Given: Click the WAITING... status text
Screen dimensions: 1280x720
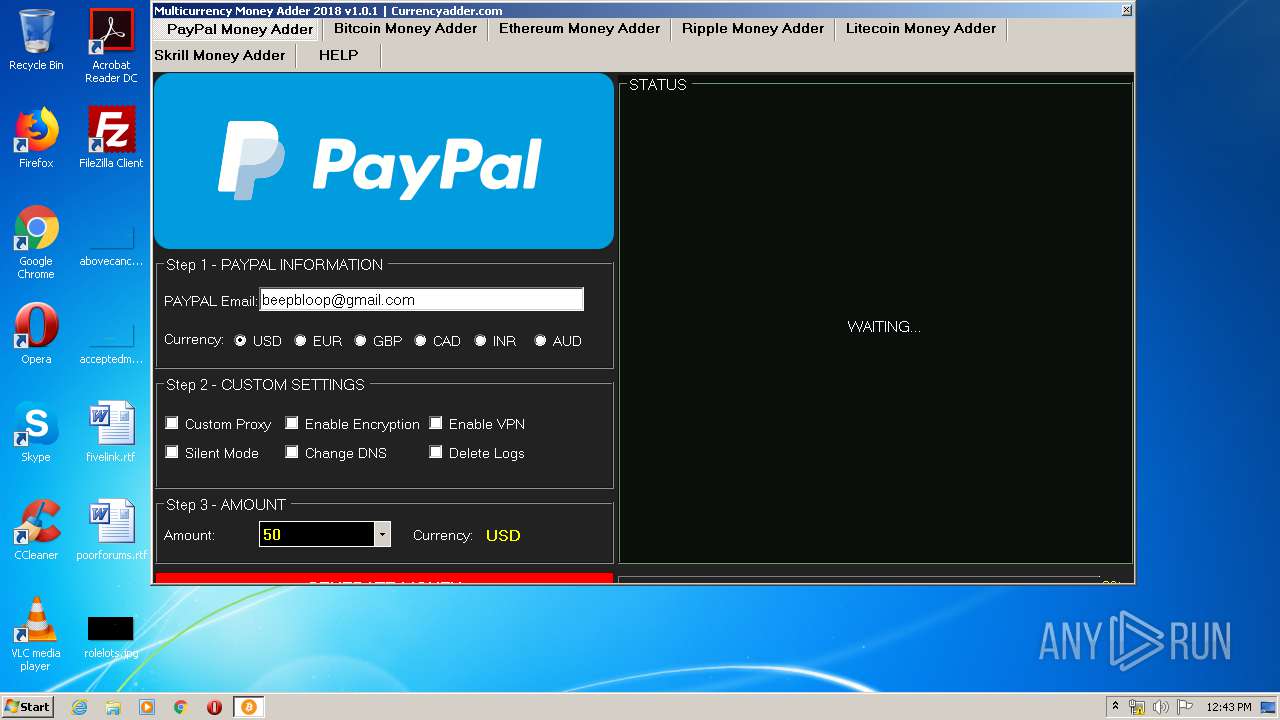Looking at the screenshot, I should click(x=884, y=327).
